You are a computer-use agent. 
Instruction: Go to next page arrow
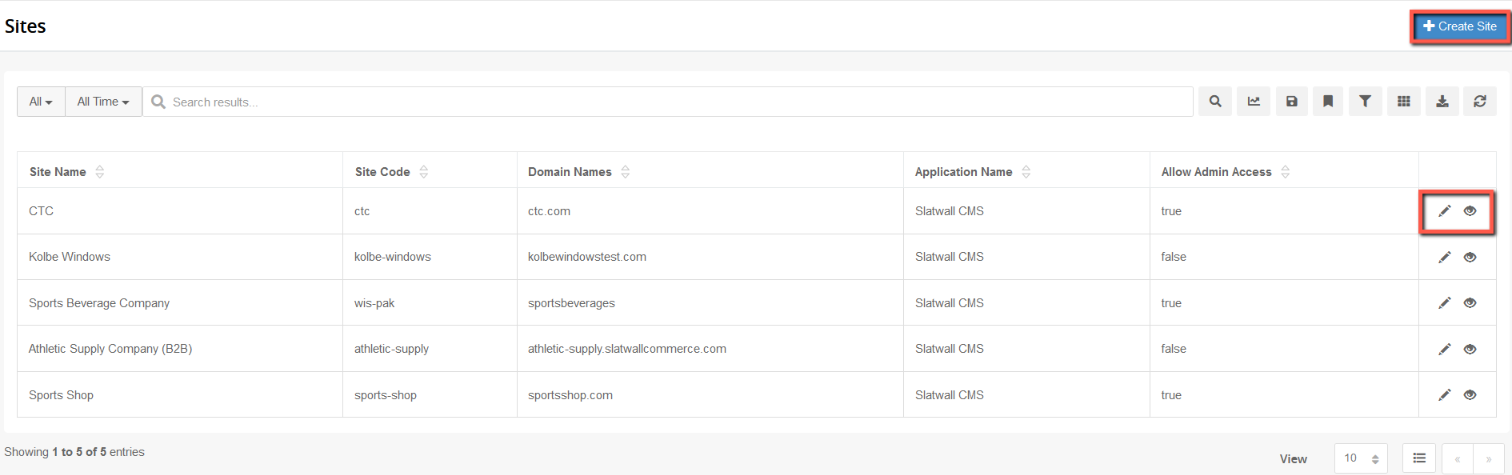coord(1488,459)
